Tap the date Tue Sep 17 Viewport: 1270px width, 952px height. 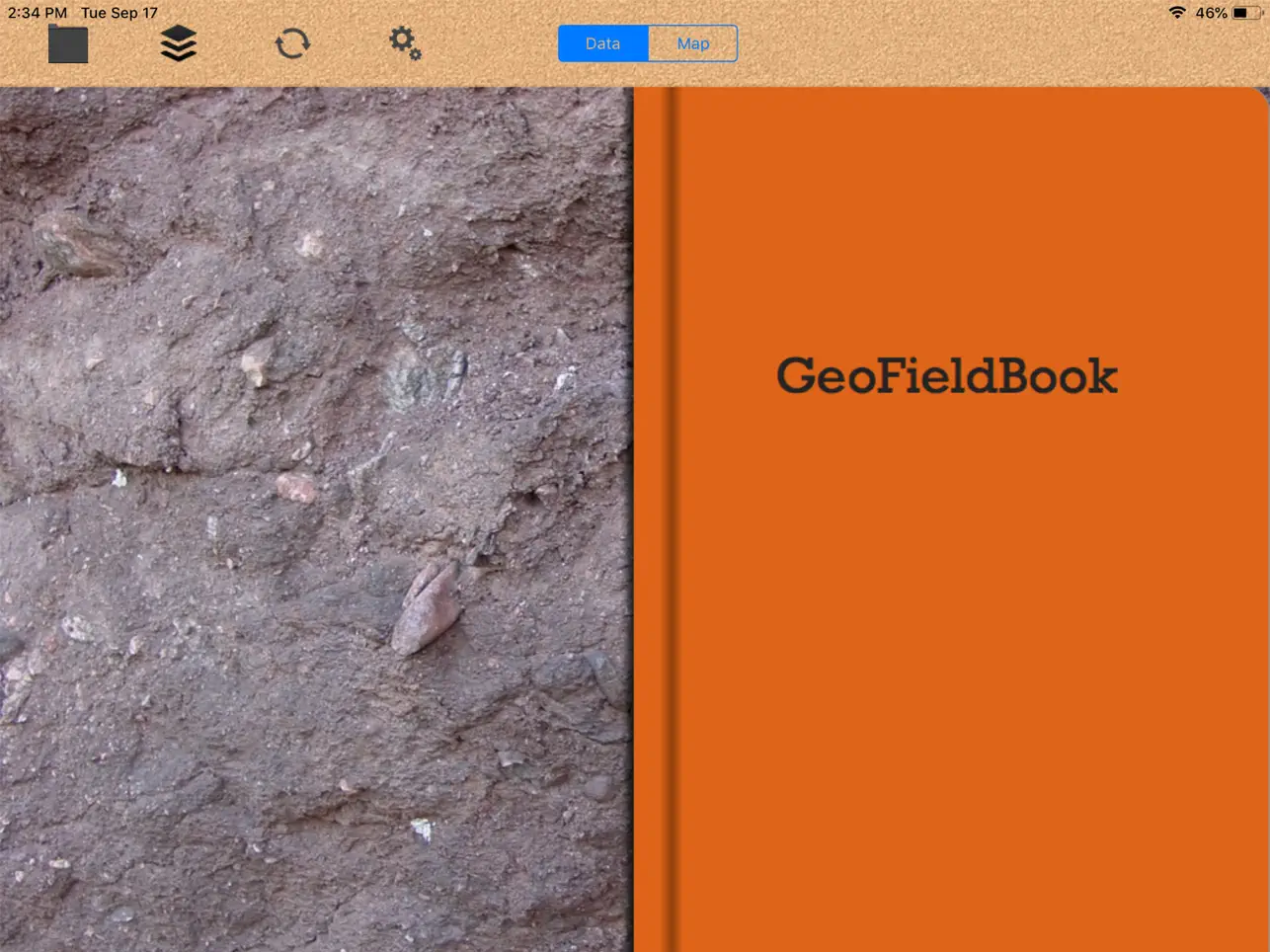click(x=119, y=13)
